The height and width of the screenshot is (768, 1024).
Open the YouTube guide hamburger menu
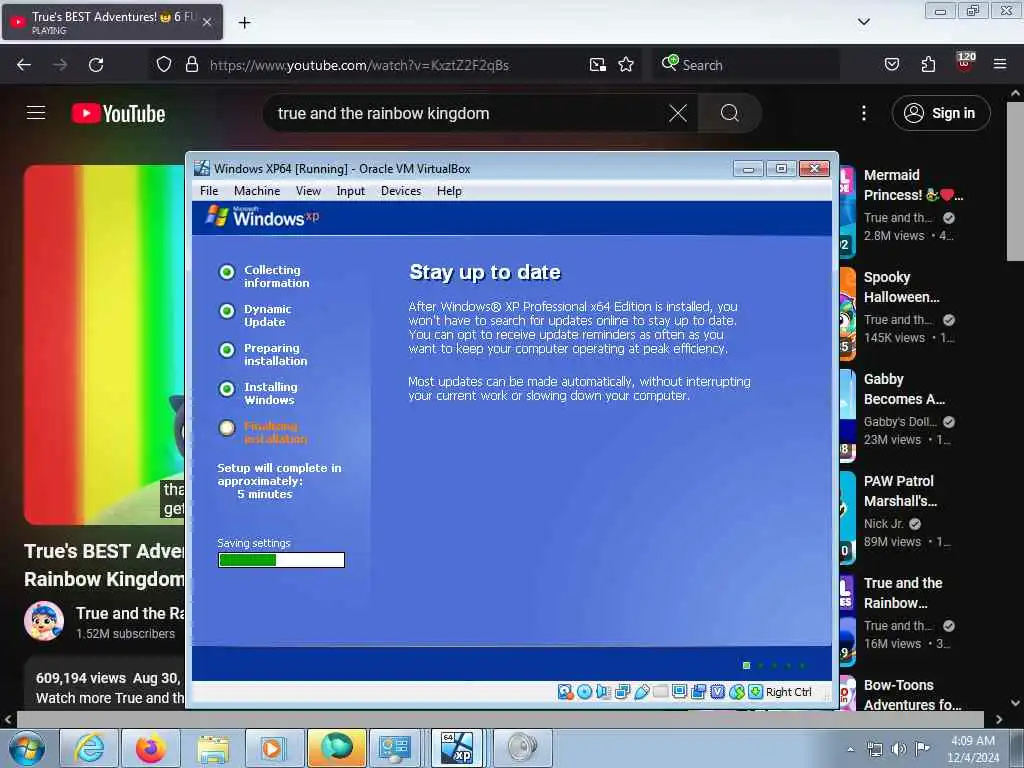[x=36, y=113]
